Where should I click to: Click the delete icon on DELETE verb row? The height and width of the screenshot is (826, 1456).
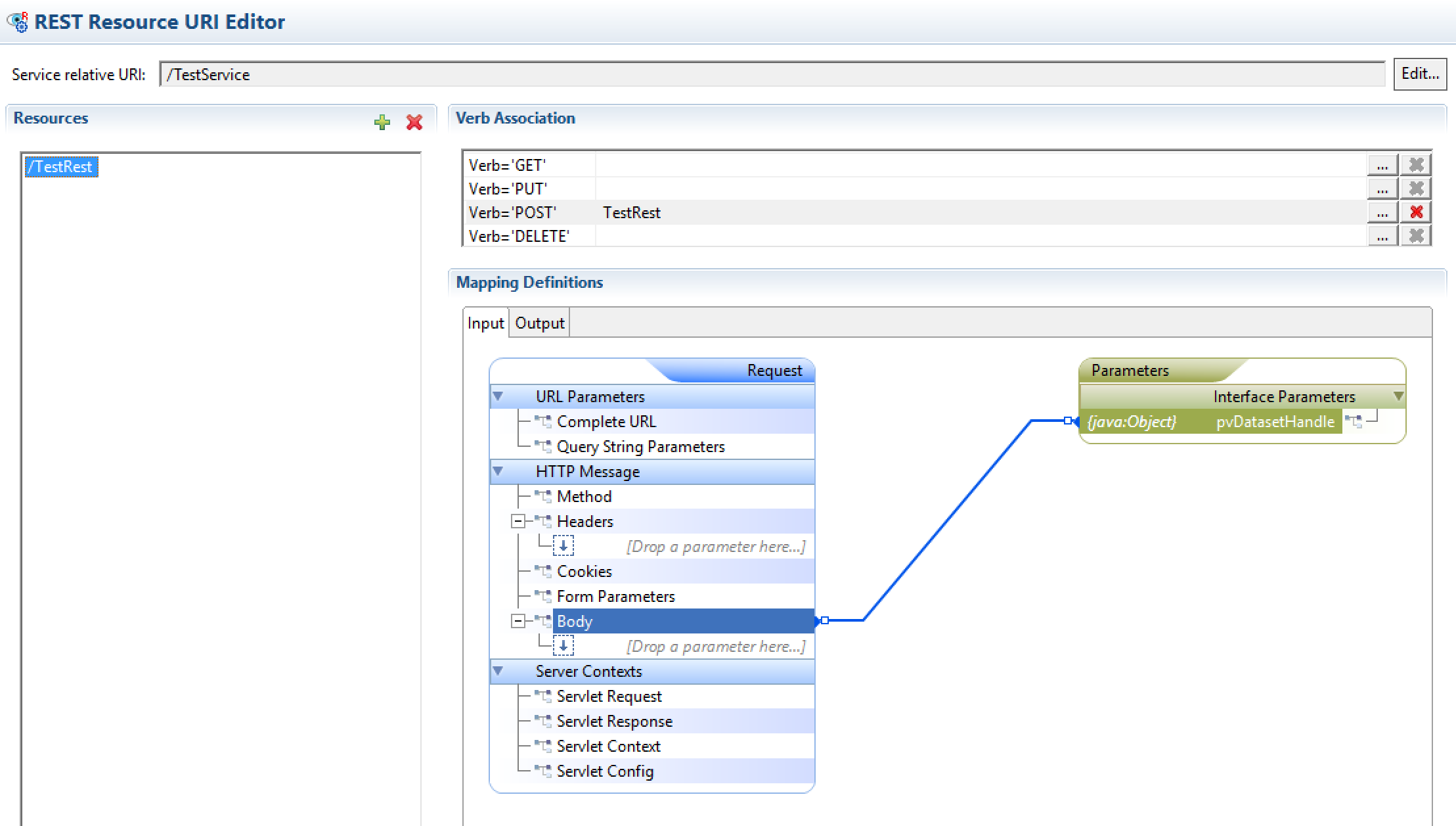(1416, 236)
